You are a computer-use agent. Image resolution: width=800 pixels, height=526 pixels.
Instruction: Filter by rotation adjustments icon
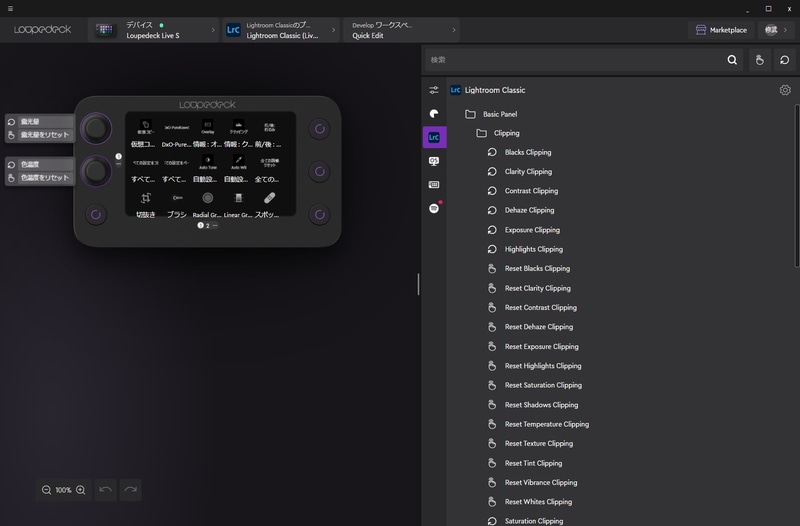coord(784,60)
